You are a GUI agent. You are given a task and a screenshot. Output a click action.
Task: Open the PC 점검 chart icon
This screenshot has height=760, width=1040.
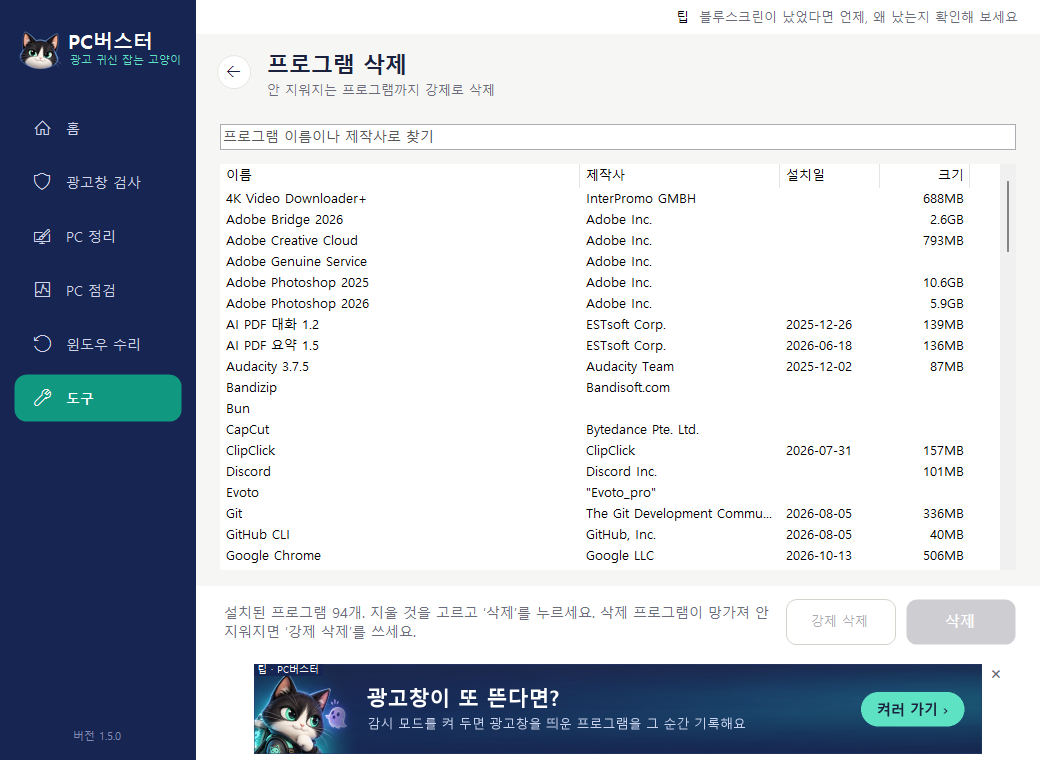(x=42, y=290)
